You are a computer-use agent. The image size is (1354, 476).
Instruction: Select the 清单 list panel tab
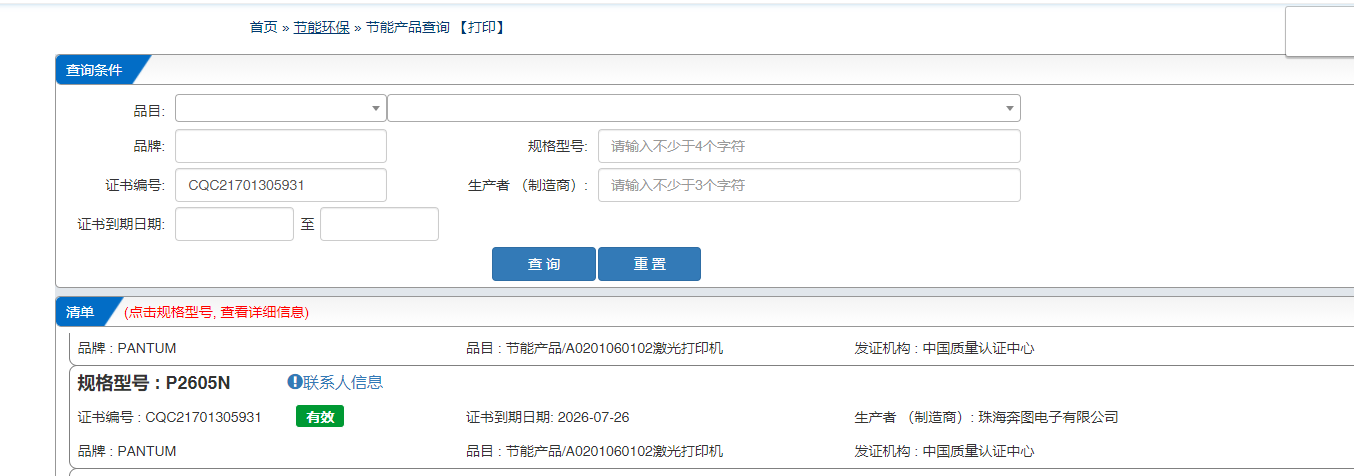pyautogui.click(x=80, y=312)
